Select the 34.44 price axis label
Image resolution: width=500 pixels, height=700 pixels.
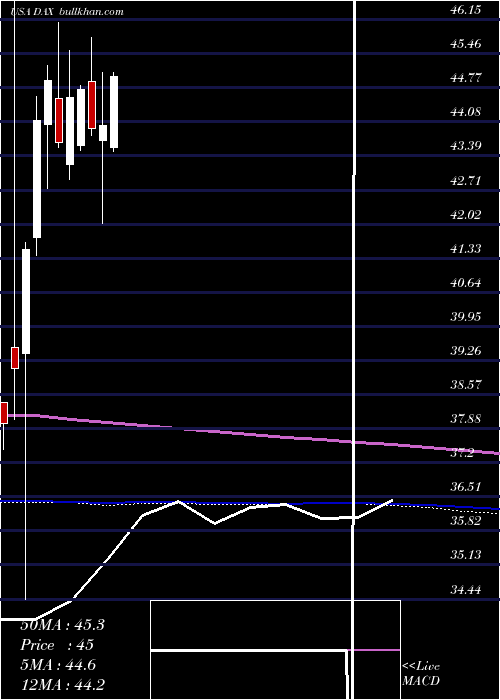tap(466, 589)
